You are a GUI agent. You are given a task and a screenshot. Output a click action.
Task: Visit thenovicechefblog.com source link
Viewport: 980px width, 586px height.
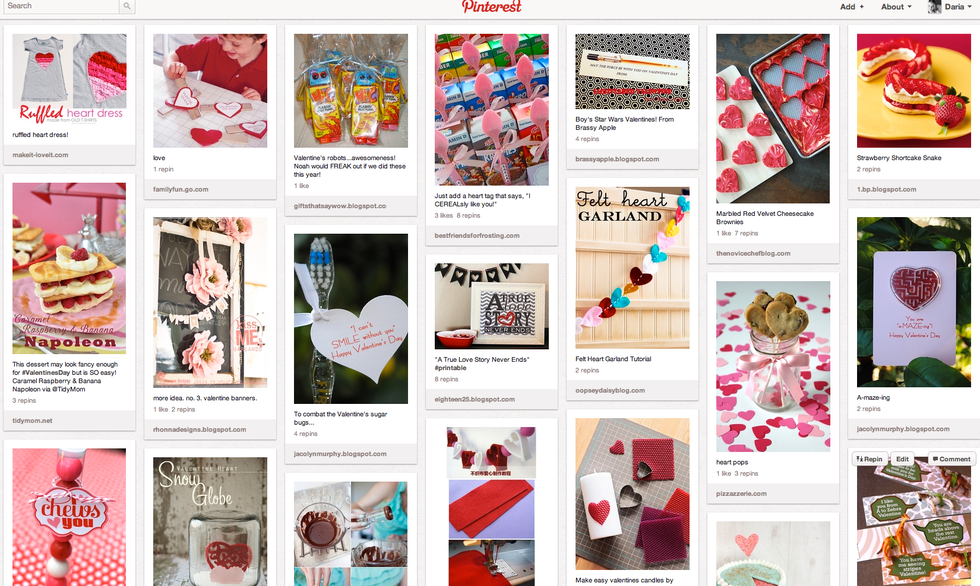click(x=753, y=254)
